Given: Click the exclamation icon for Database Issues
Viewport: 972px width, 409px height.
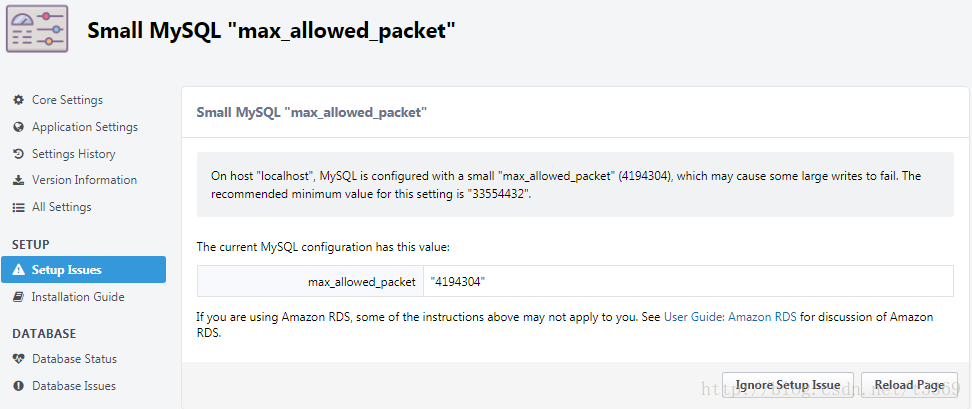Looking at the screenshot, I should (x=19, y=385).
